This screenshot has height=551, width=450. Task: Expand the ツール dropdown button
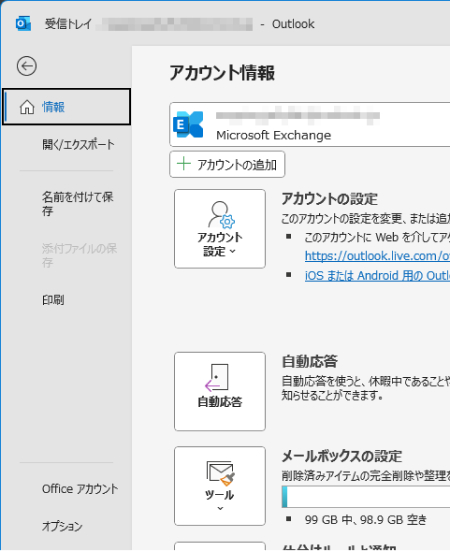pyautogui.click(x=220, y=486)
